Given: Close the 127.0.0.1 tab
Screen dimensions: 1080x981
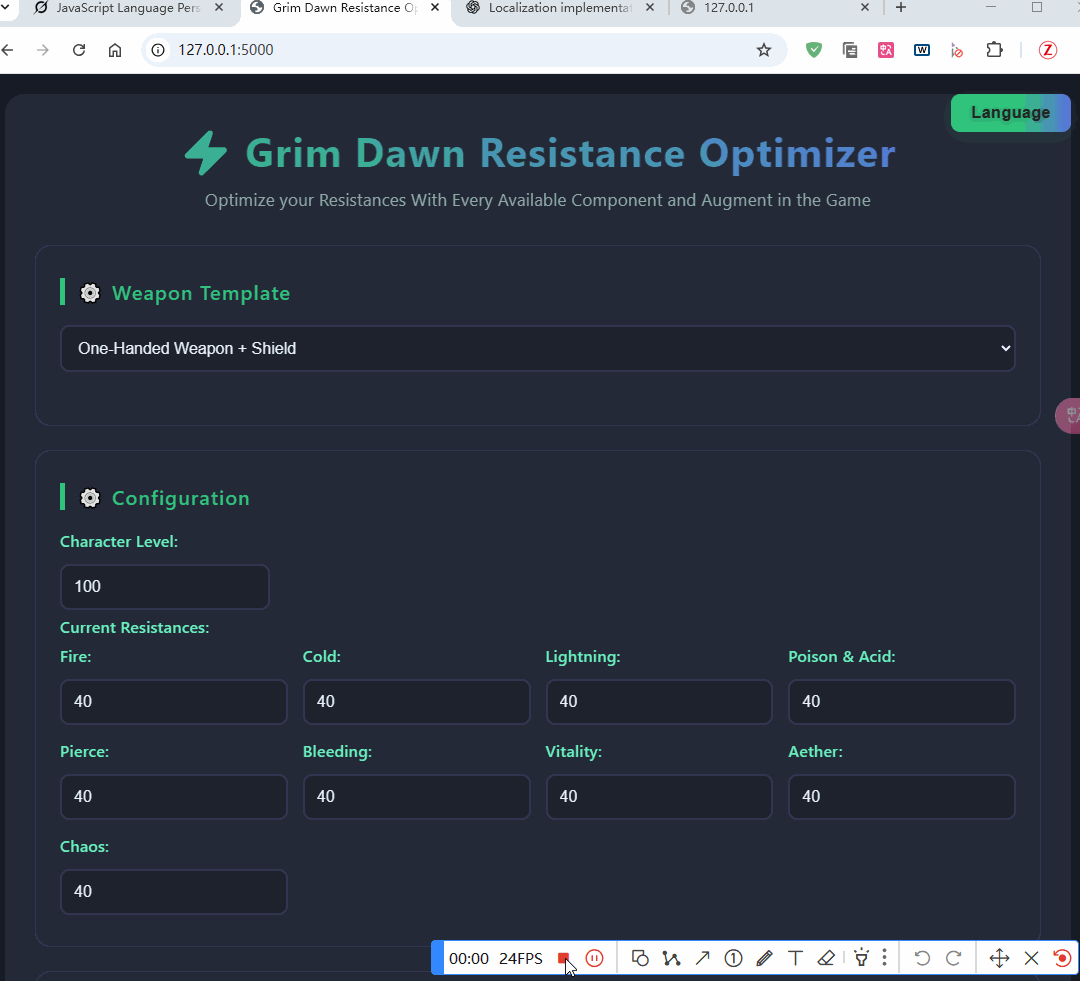Looking at the screenshot, I should pos(865,8).
